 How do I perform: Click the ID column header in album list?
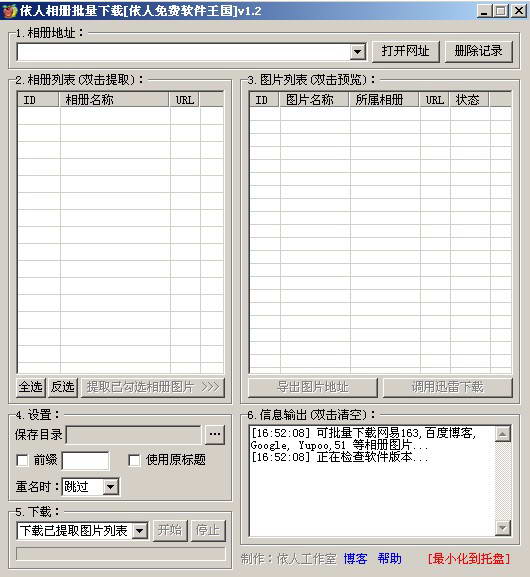38,100
